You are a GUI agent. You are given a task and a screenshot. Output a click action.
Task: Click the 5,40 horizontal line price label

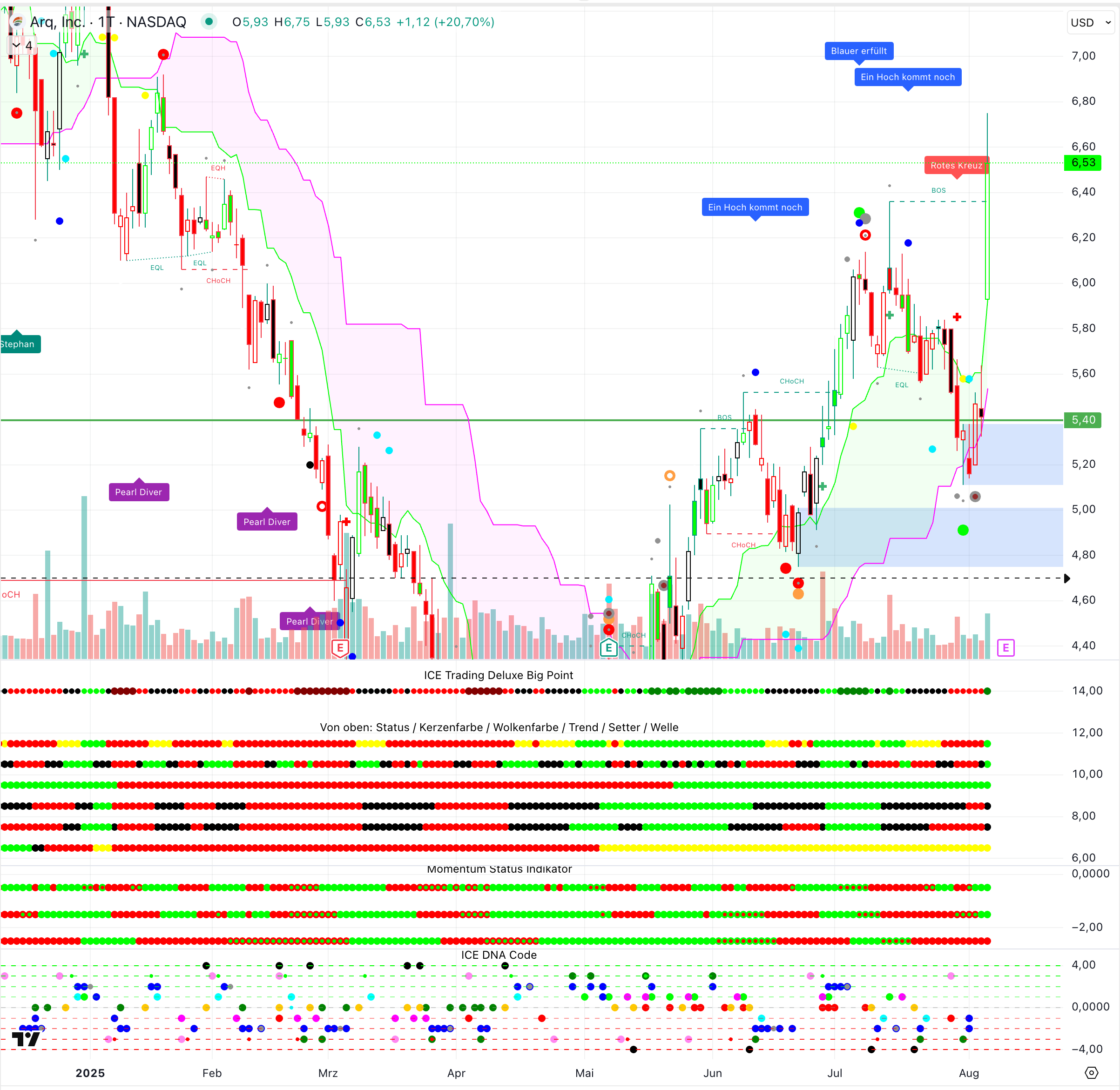(1082, 420)
